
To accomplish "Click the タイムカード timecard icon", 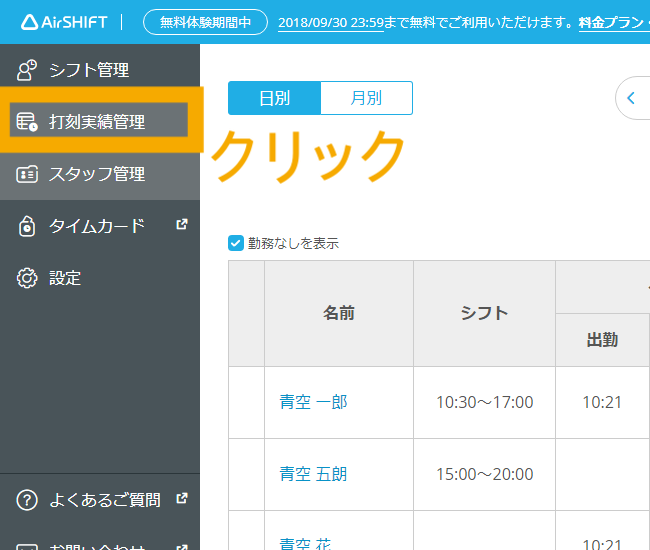I will tap(27, 226).
